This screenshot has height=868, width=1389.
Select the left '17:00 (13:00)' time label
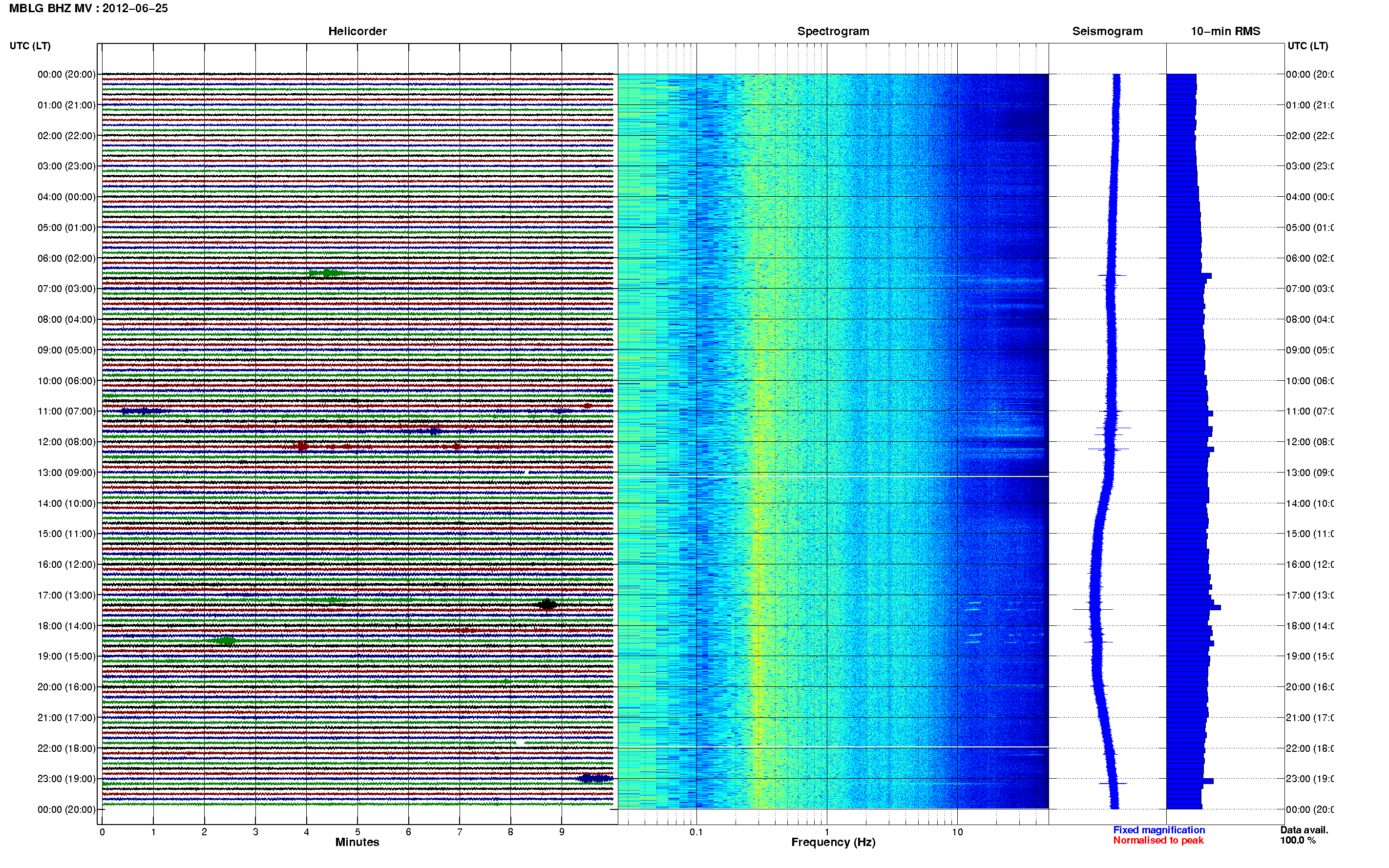tap(66, 595)
